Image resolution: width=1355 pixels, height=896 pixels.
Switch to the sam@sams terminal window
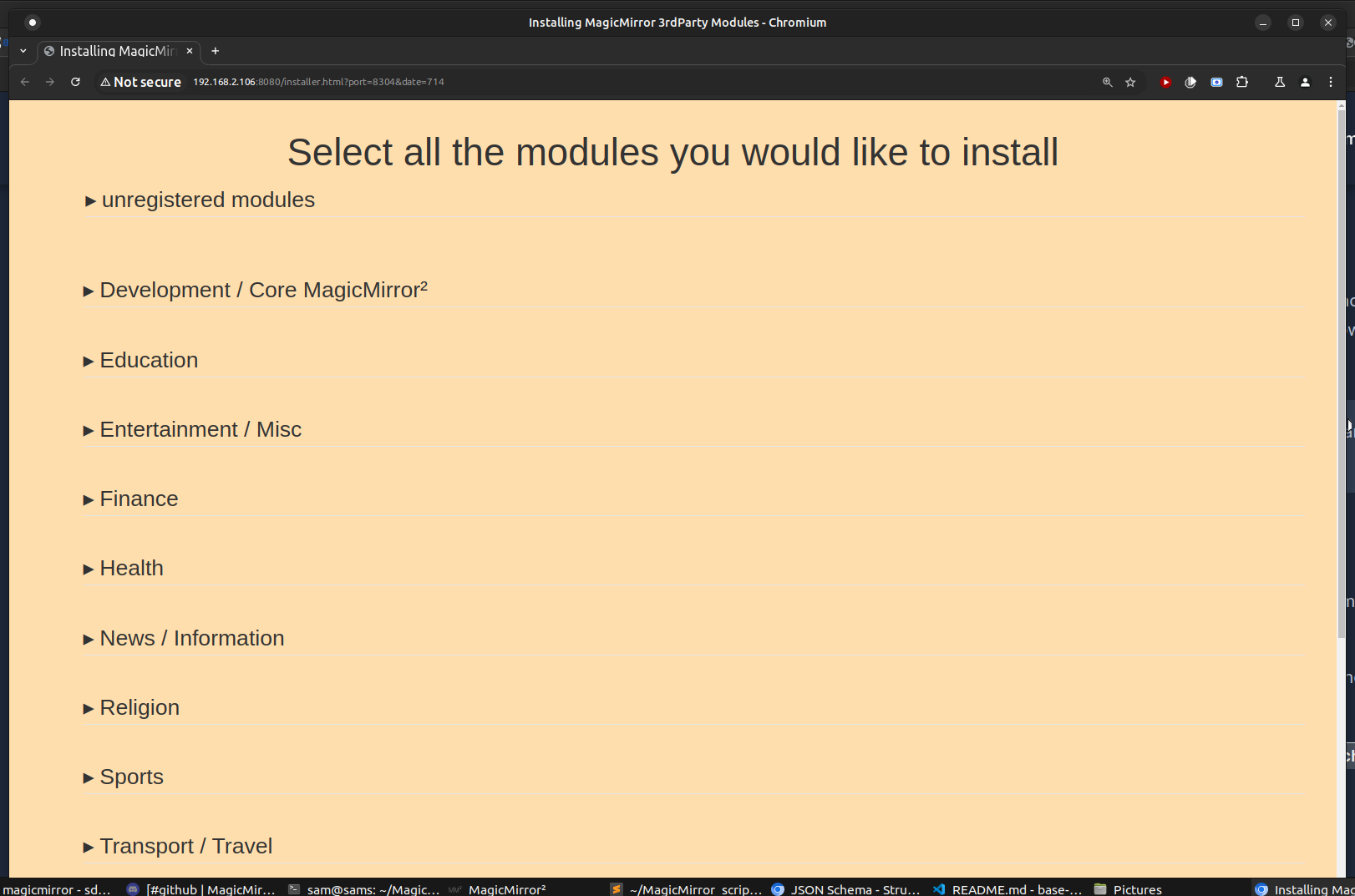coord(364,889)
